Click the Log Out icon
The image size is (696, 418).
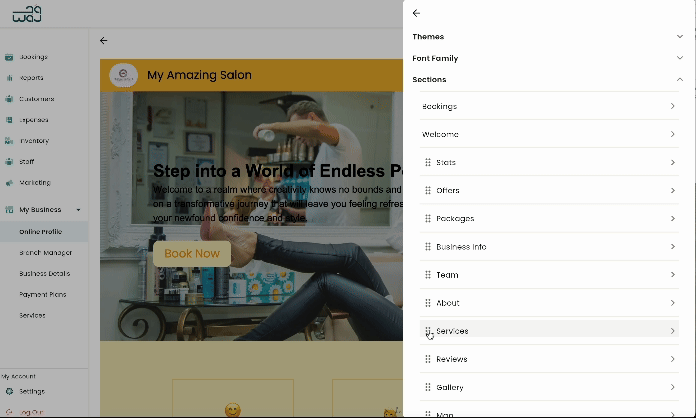pos(9,412)
